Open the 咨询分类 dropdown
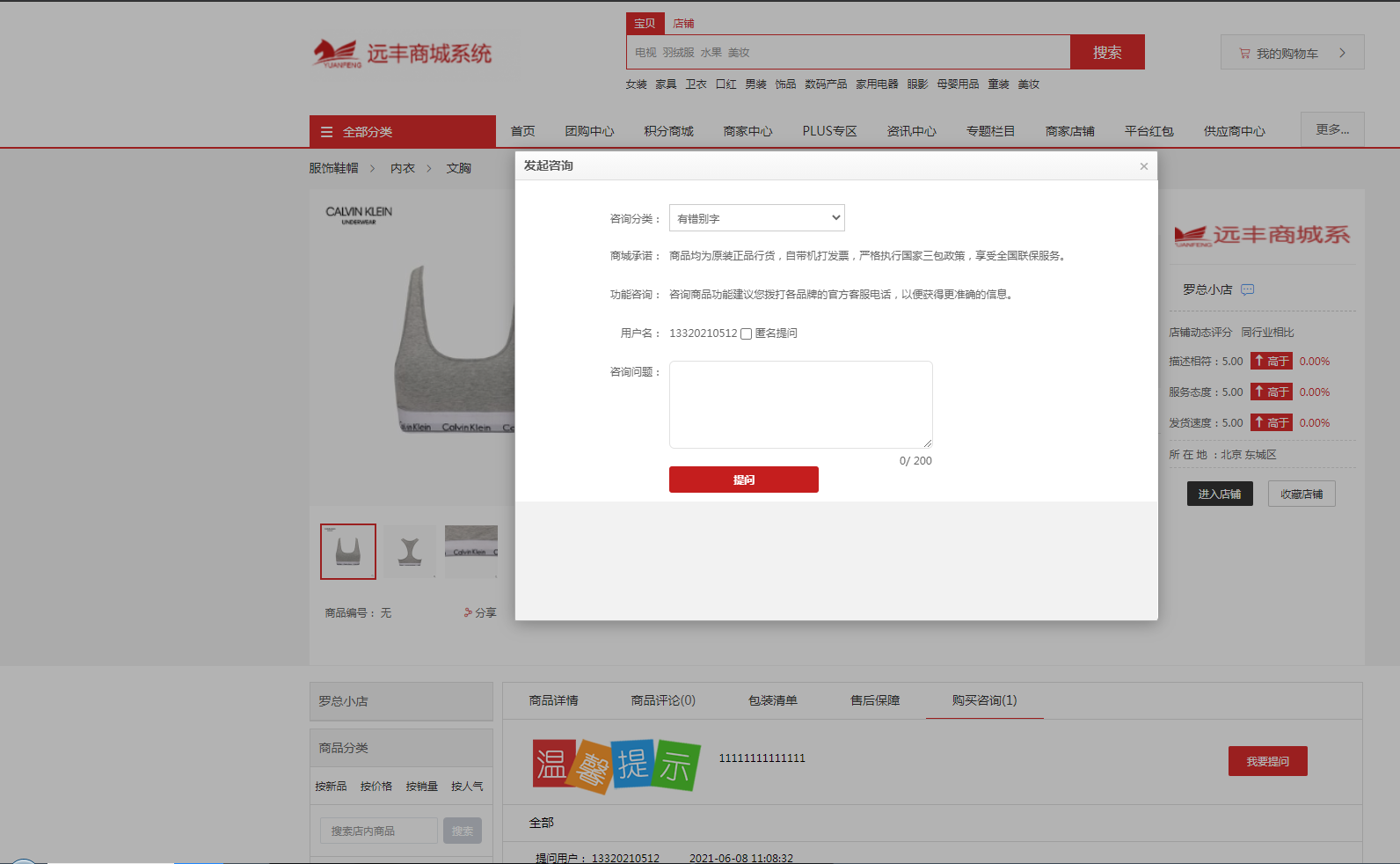The width and height of the screenshot is (1400, 864). (756, 218)
